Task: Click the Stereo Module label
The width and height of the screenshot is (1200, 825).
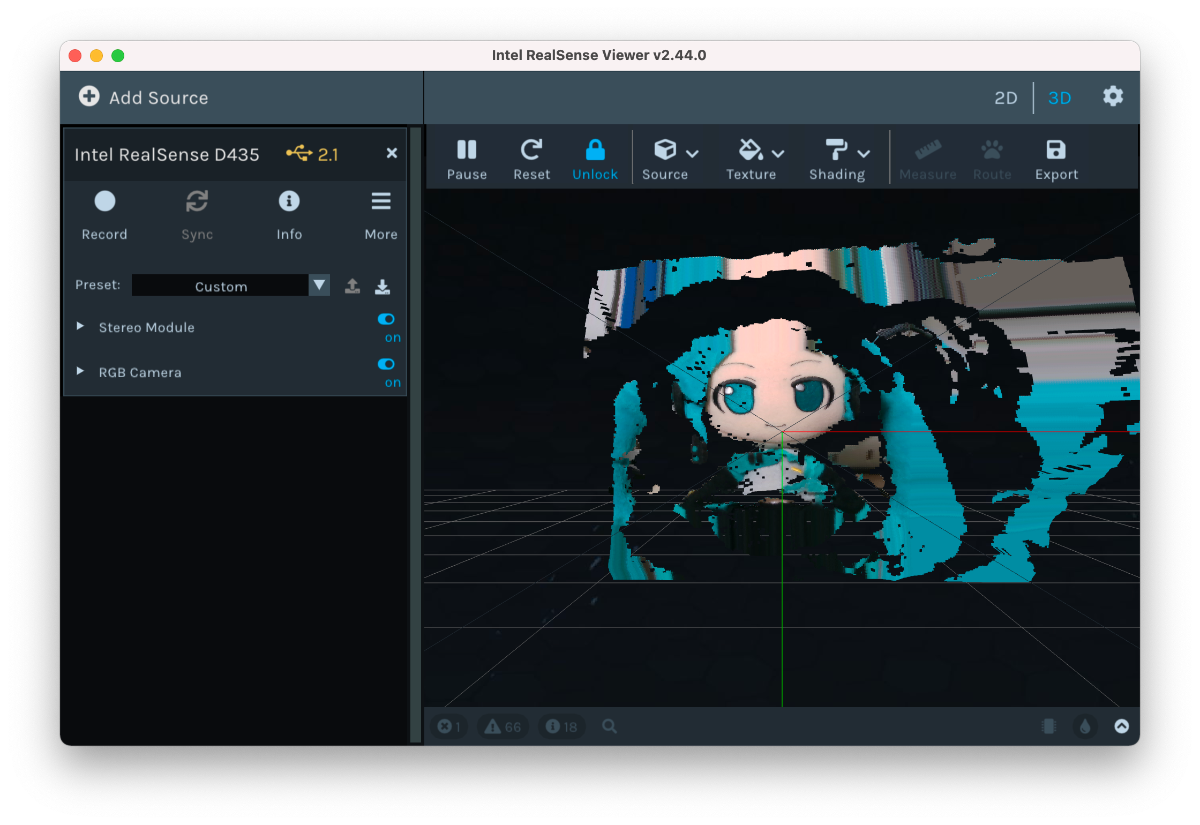Action: pos(147,327)
